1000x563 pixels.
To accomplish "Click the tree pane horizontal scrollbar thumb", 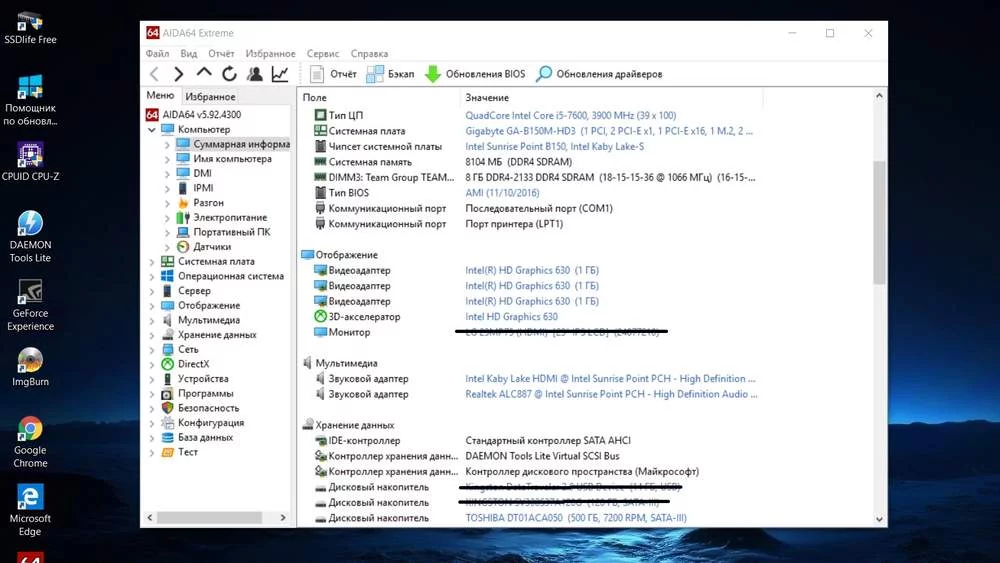I will point(209,518).
